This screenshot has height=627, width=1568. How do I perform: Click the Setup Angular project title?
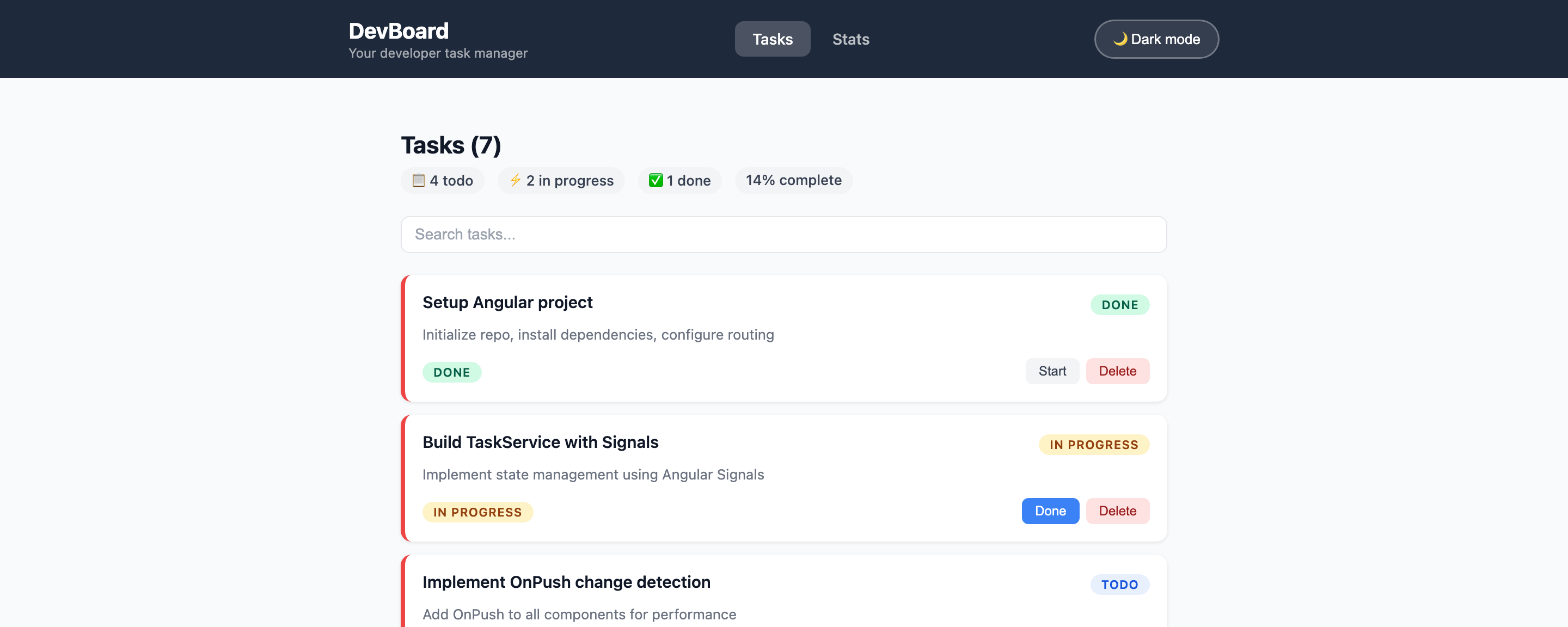coord(507,303)
